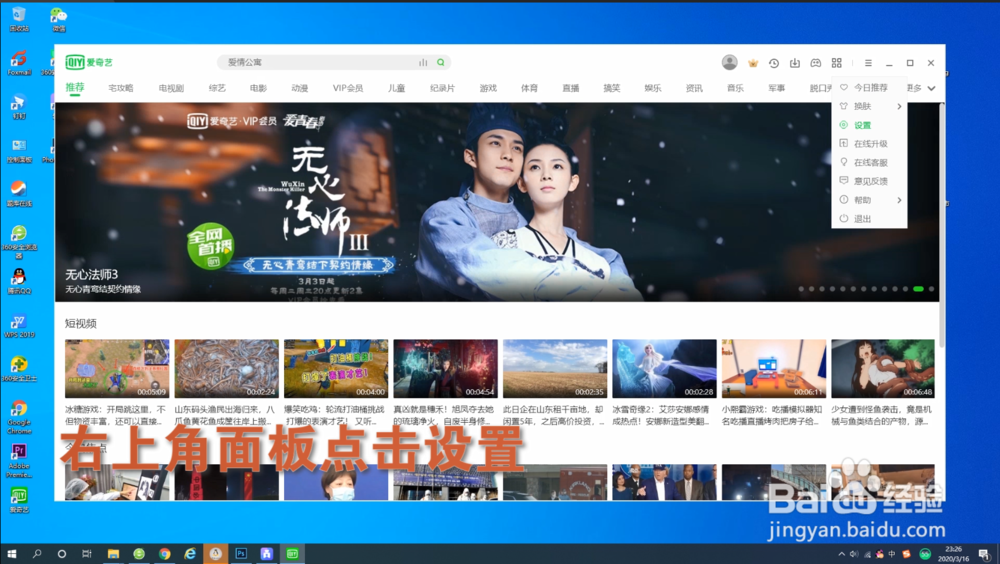Open the VIP会员 tab
This screenshot has width=1000, height=564.
(x=348, y=88)
